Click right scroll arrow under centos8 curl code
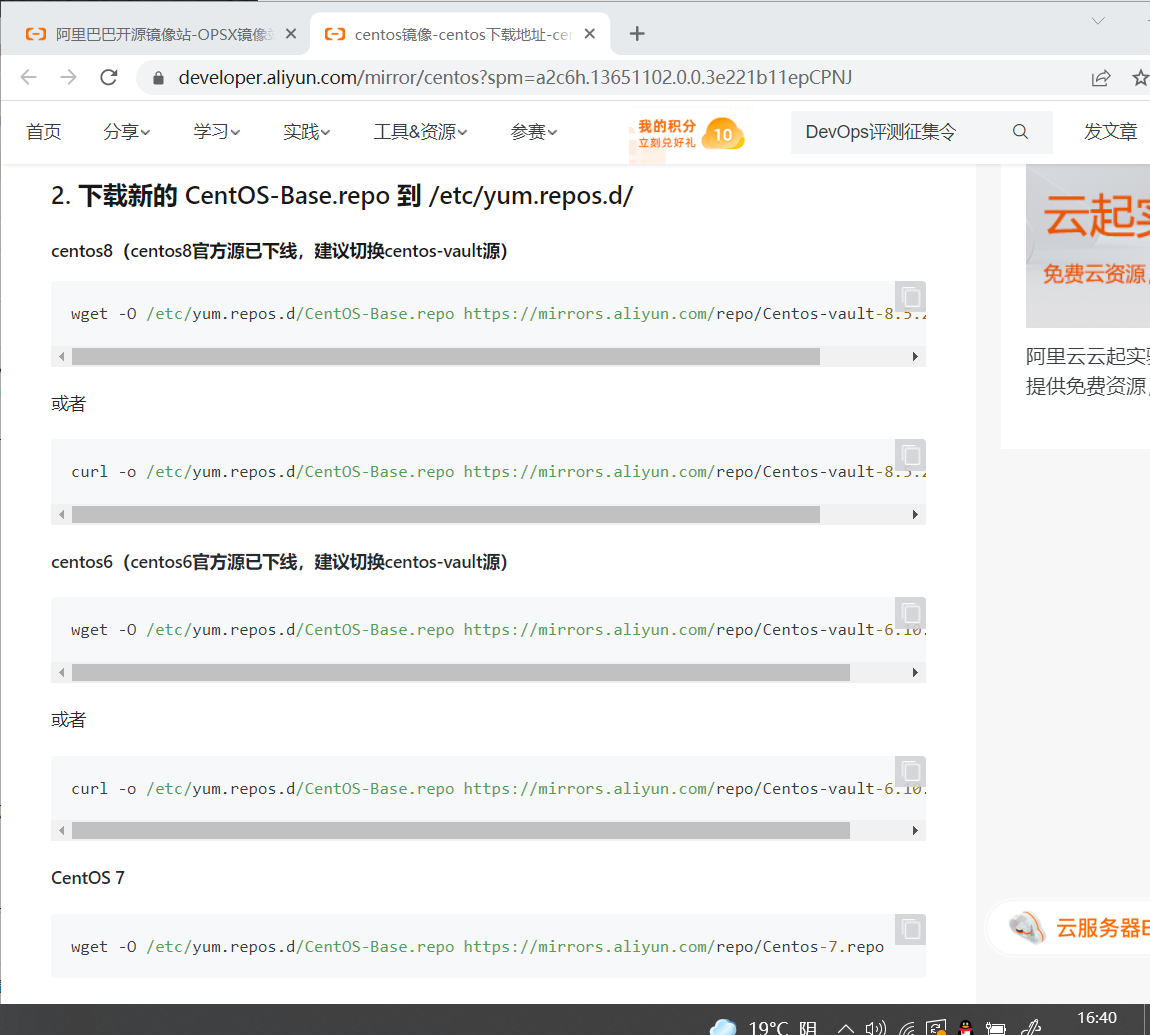The image size is (1150, 1035). [915, 515]
